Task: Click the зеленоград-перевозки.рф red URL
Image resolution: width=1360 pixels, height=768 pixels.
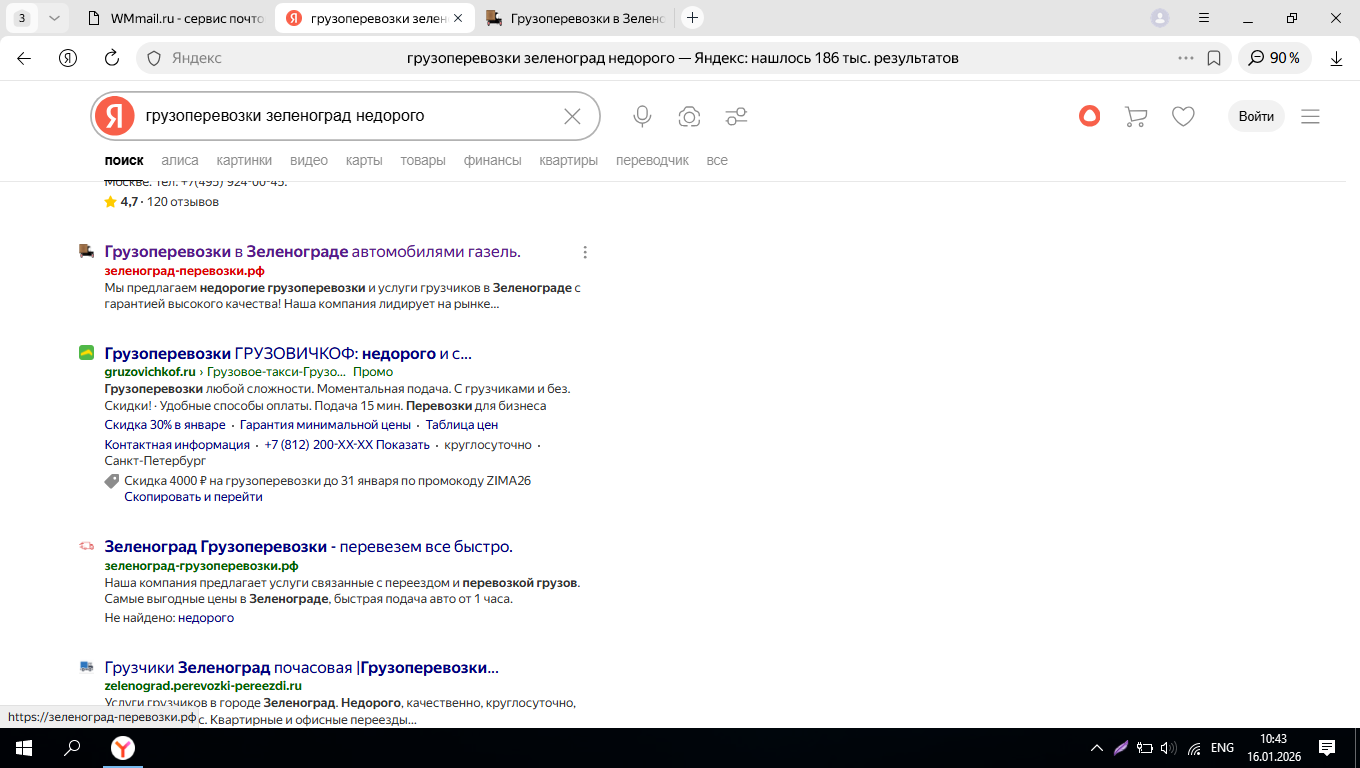Action: tap(184, 271)
